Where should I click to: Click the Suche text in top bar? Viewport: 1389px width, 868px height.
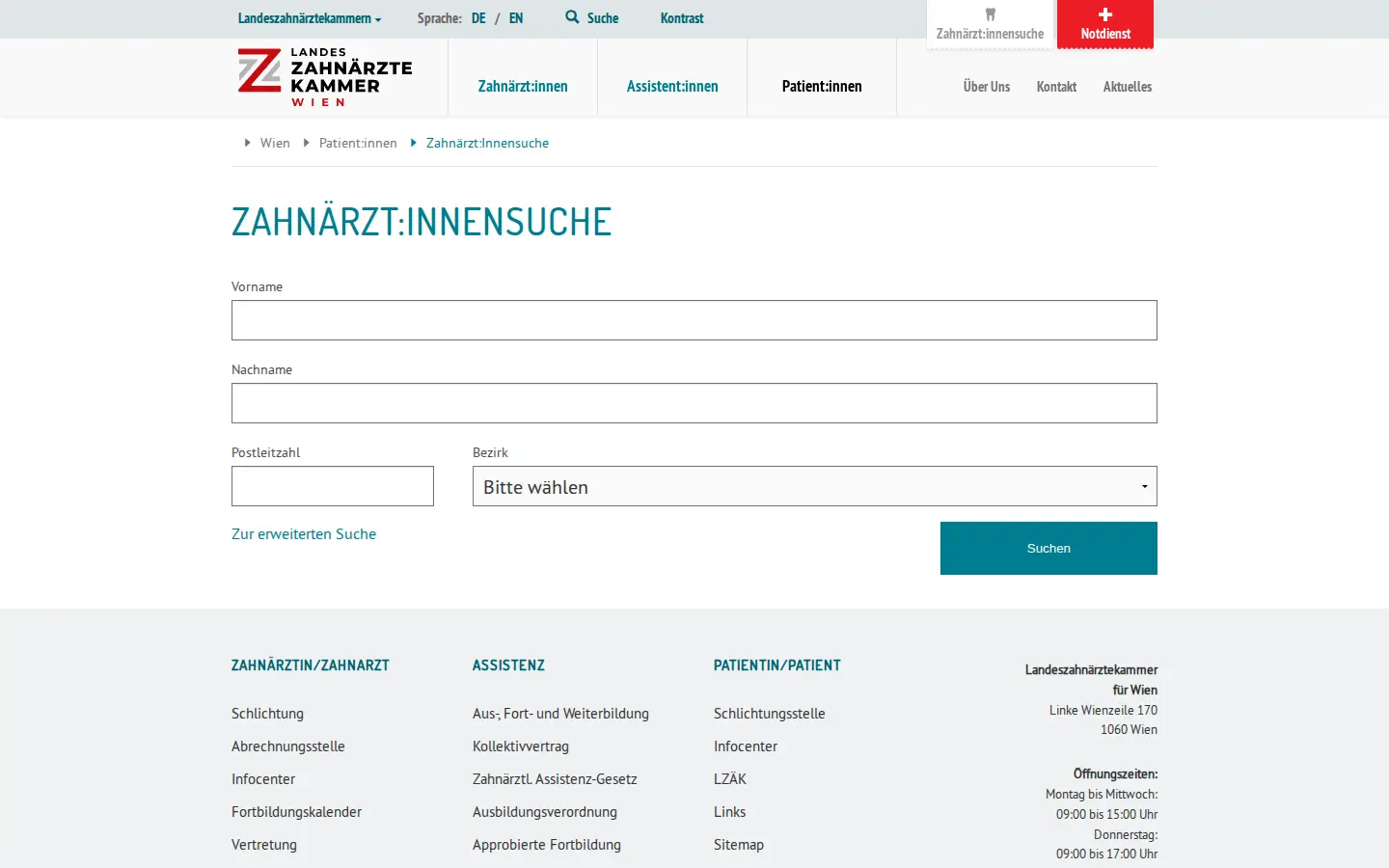603,18
